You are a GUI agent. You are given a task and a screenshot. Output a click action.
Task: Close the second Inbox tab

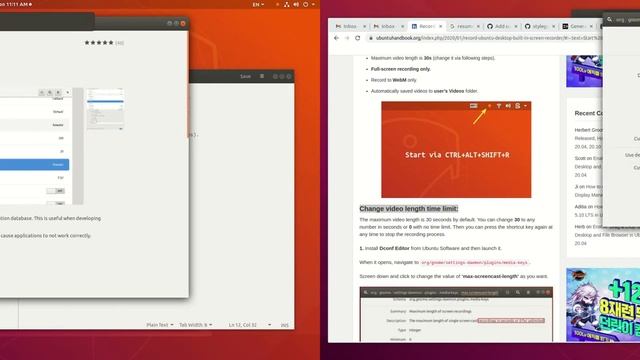(402, 26)
